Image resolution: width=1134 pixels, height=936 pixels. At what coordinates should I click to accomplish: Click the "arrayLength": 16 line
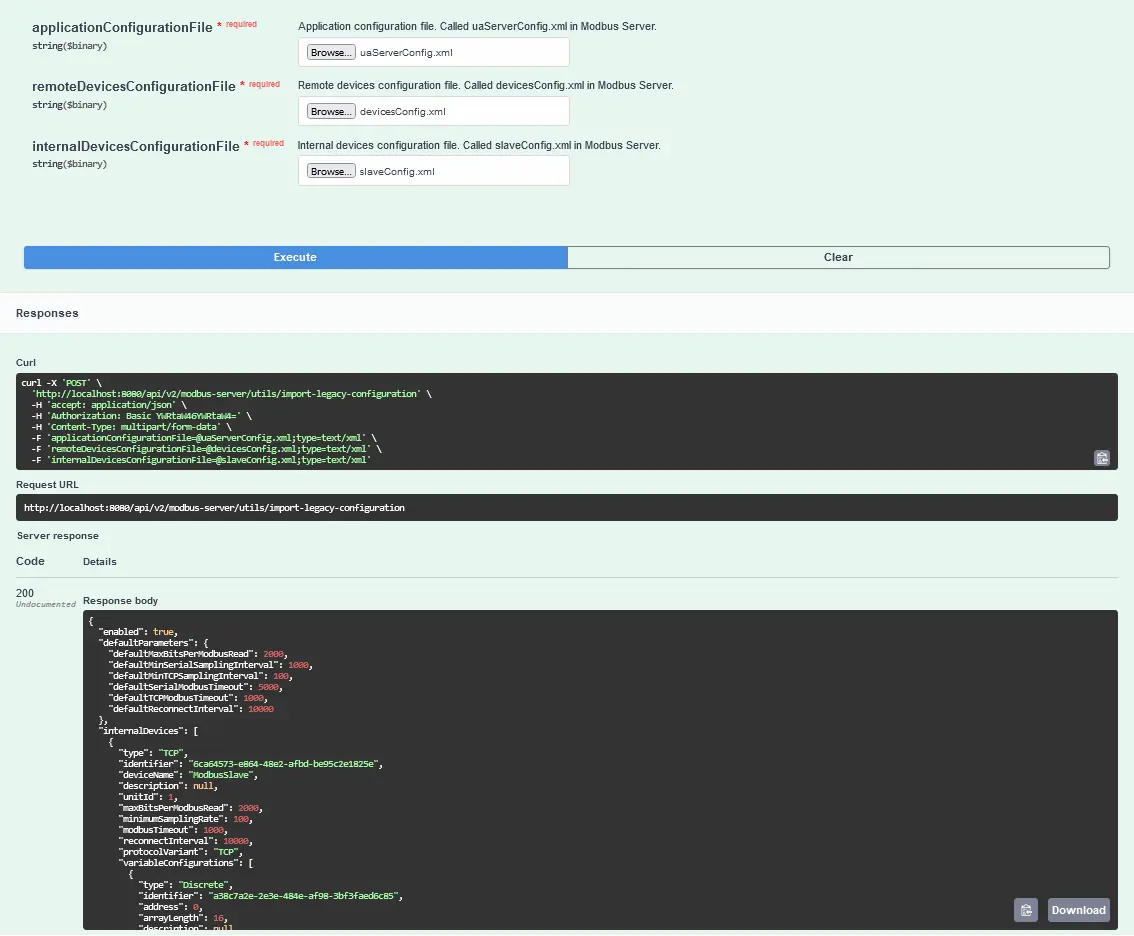183,918
